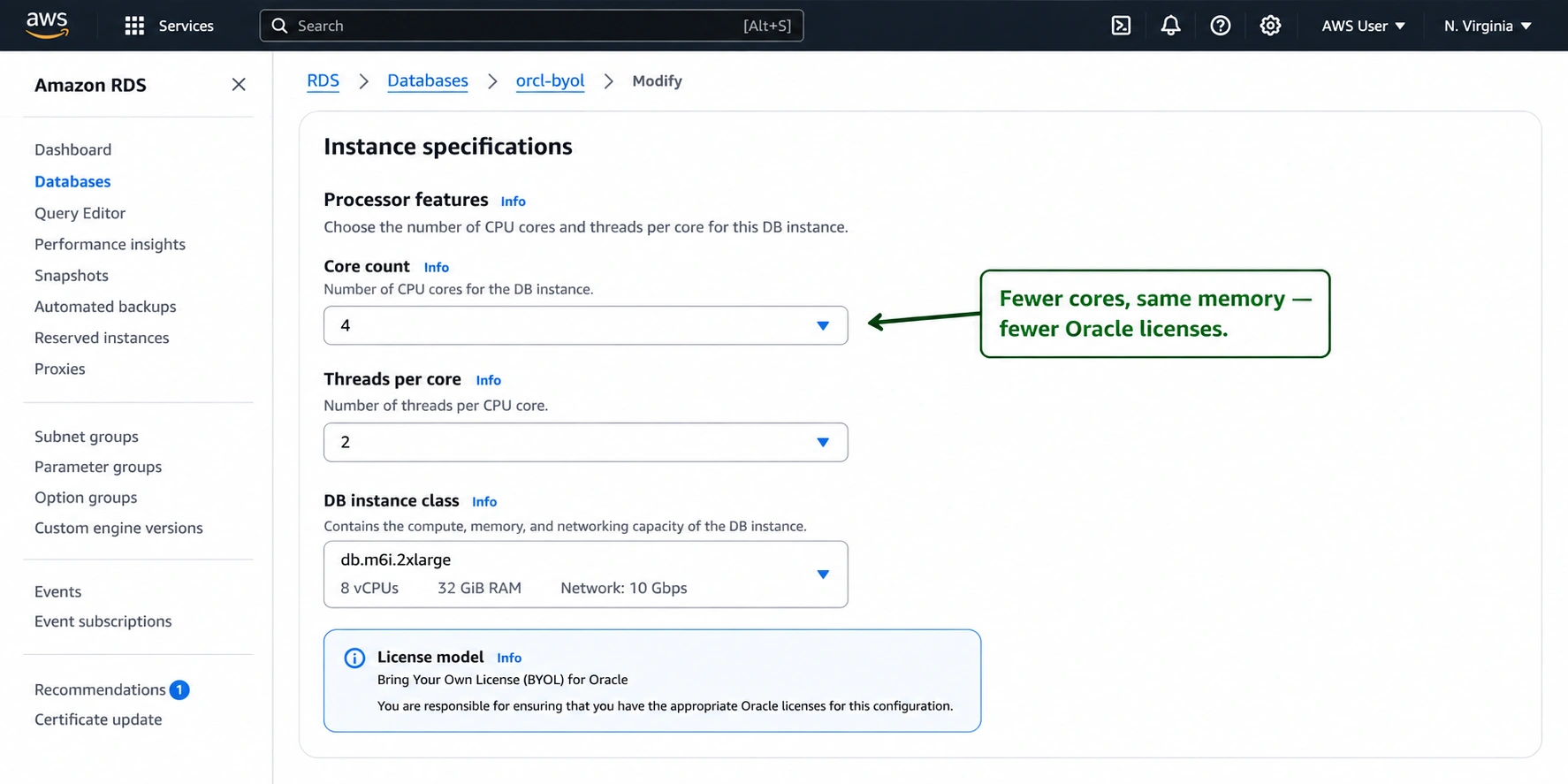Click Info link next to Threads per core
Image resolution: width=1568 pixels, height=784 pixels.
click(488, 380)
